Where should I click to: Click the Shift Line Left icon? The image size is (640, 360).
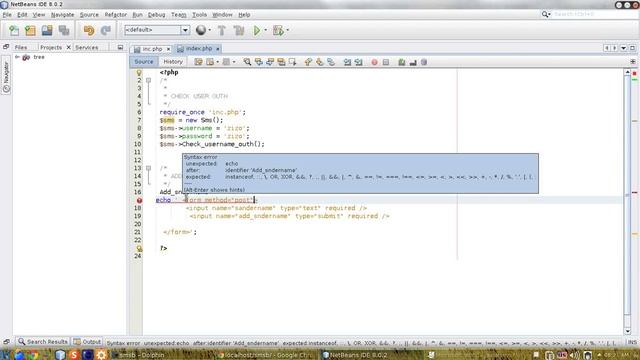coord(347,62)
